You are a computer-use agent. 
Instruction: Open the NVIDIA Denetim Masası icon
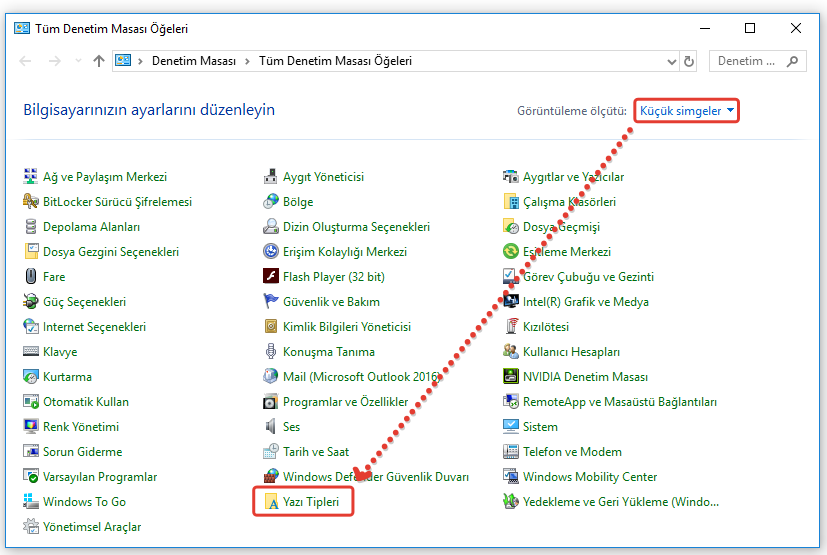(x=510, y=377)
